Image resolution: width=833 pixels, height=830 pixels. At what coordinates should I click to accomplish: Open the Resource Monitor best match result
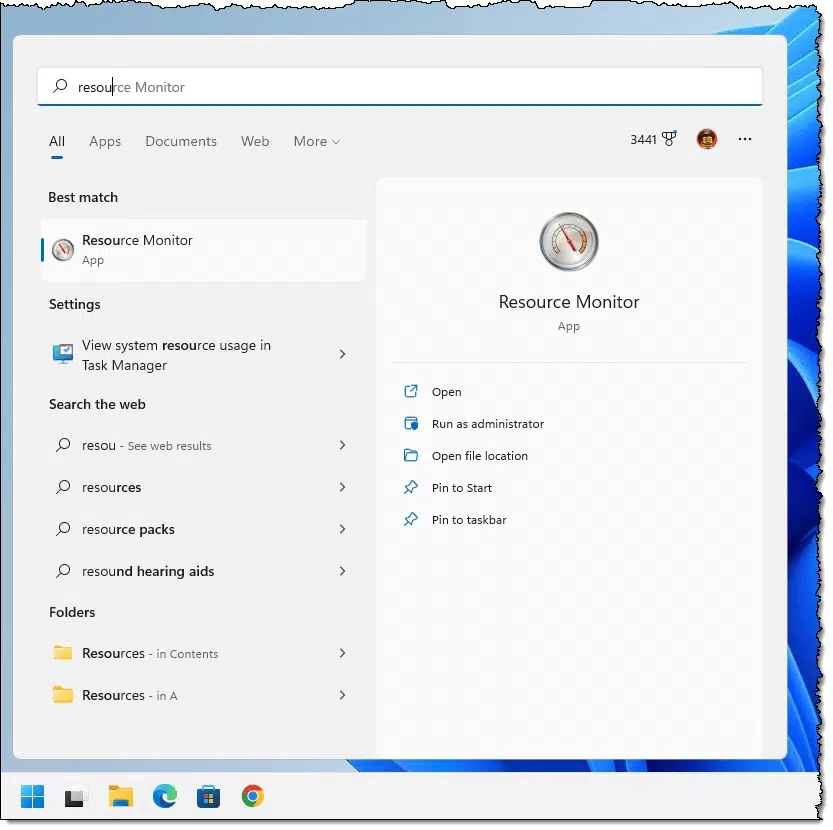click(203, 250)
